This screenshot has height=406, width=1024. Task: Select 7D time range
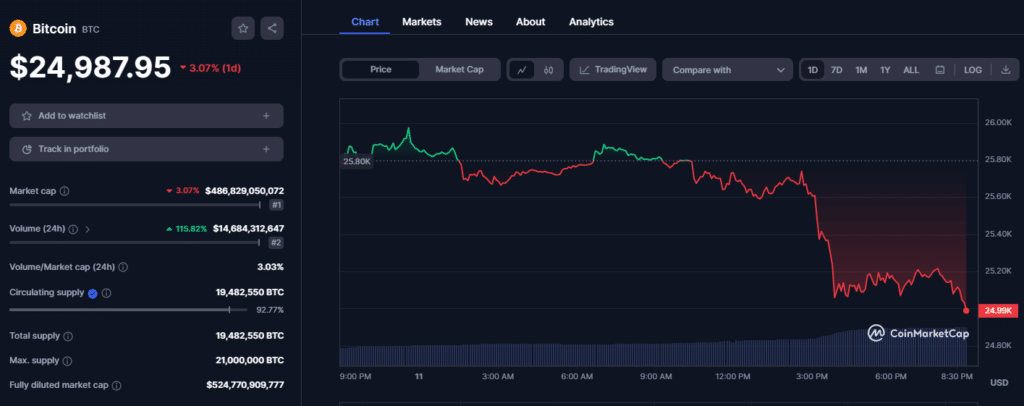tap(836, 70)
